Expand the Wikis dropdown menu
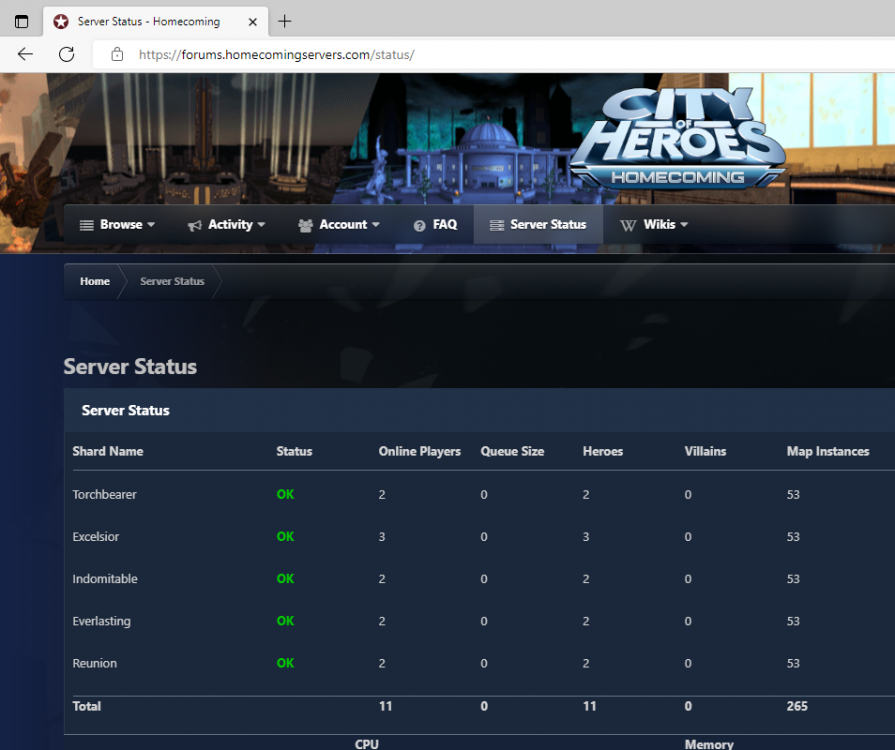895x750 pixels. (x=654, y=225)
